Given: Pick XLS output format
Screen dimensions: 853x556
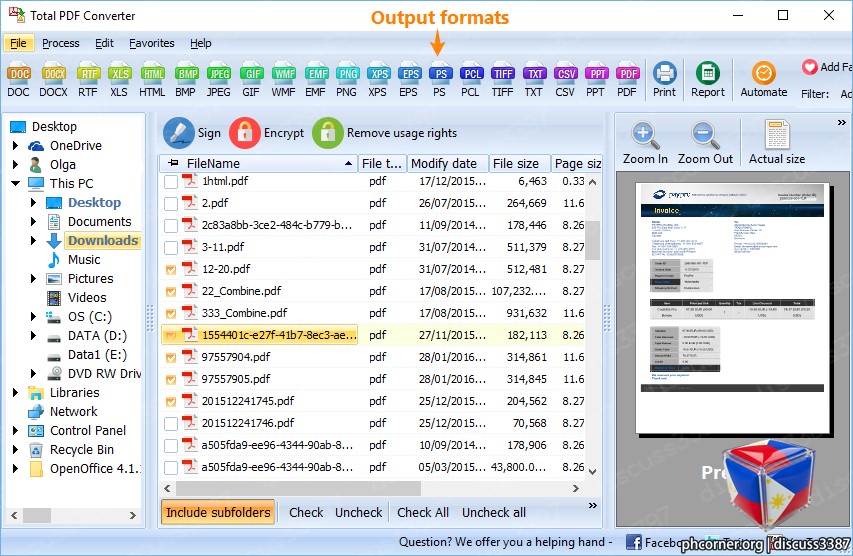Looking at the screenshot, I should [x=119, y=80].
